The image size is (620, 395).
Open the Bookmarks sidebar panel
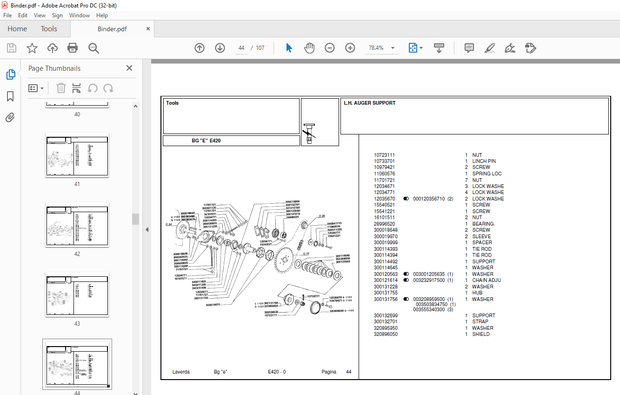[x=10, y=96]
